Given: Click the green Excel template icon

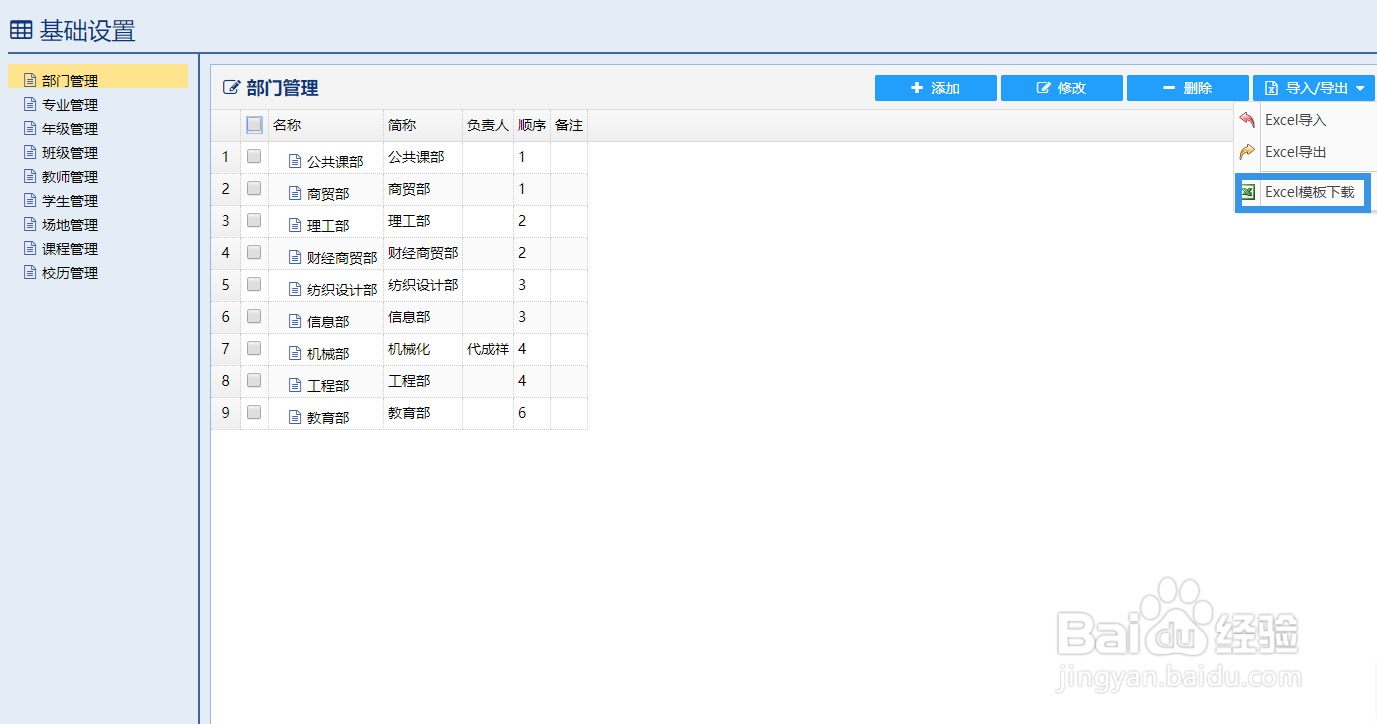Looking at the screenshot, I should 1247,192.
